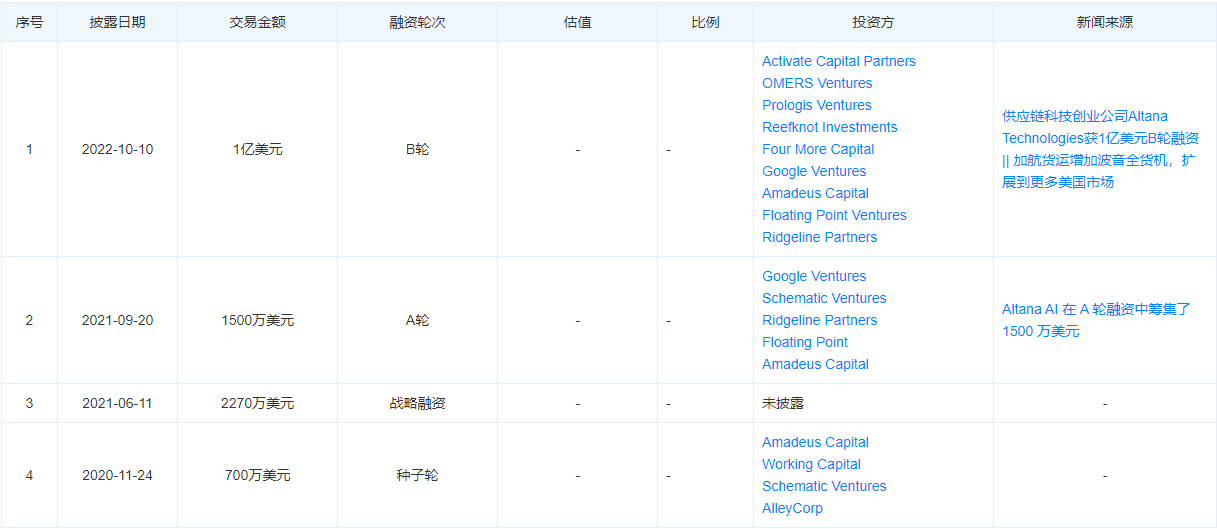Click 新闻来源 column header
This screenshot has height=529, width=1217.
point(1105,21)
